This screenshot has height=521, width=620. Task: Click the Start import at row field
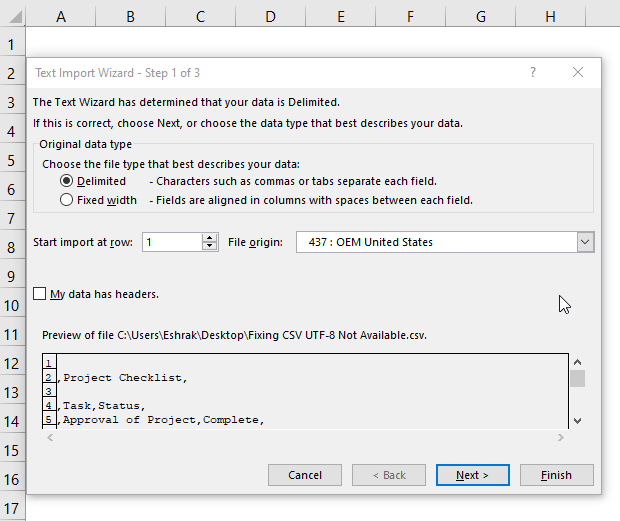(172, 242)
